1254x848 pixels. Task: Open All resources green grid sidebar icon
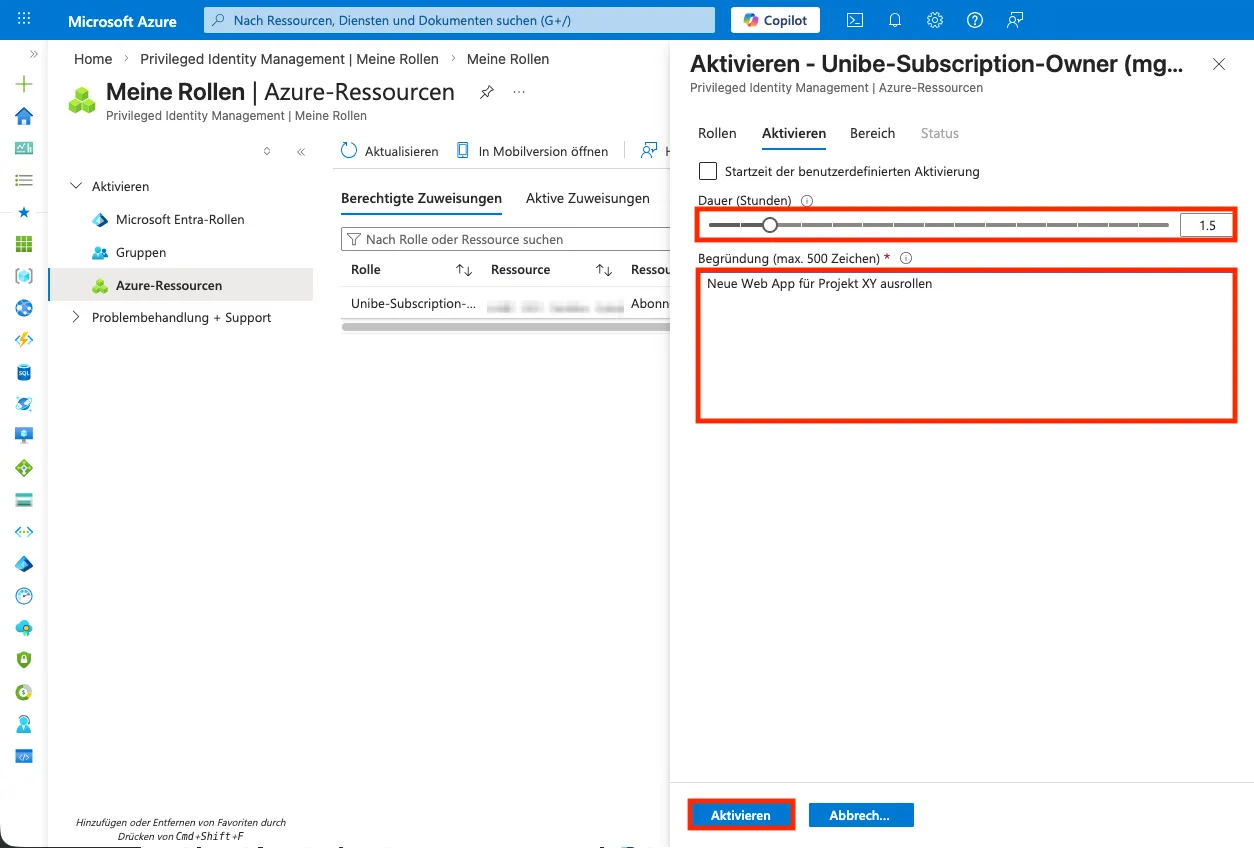tap(24, 244)
